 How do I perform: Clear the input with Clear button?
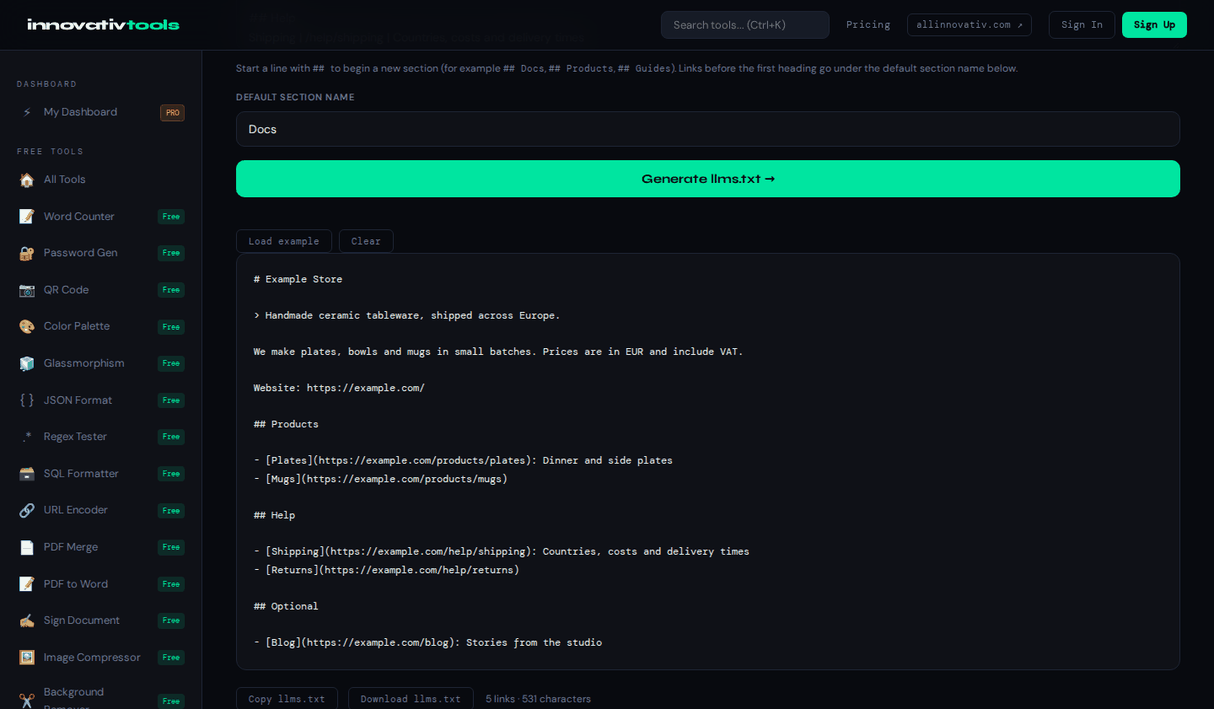click(366, 241)
